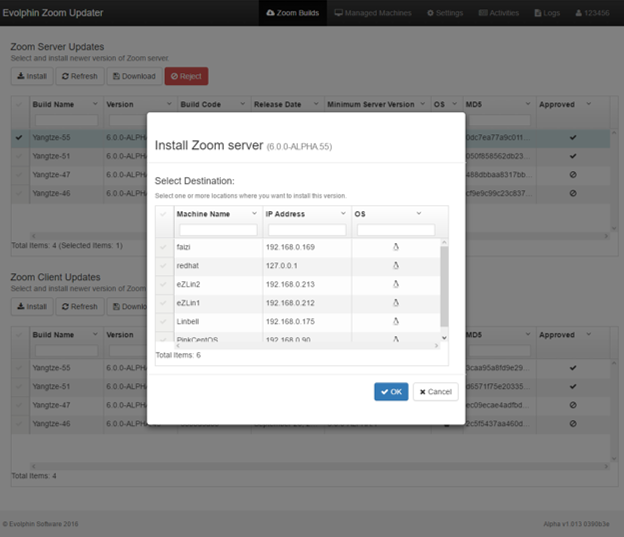Click IP Address filter input field
Viewport: 624px width, 537px height.
point(307,230)
